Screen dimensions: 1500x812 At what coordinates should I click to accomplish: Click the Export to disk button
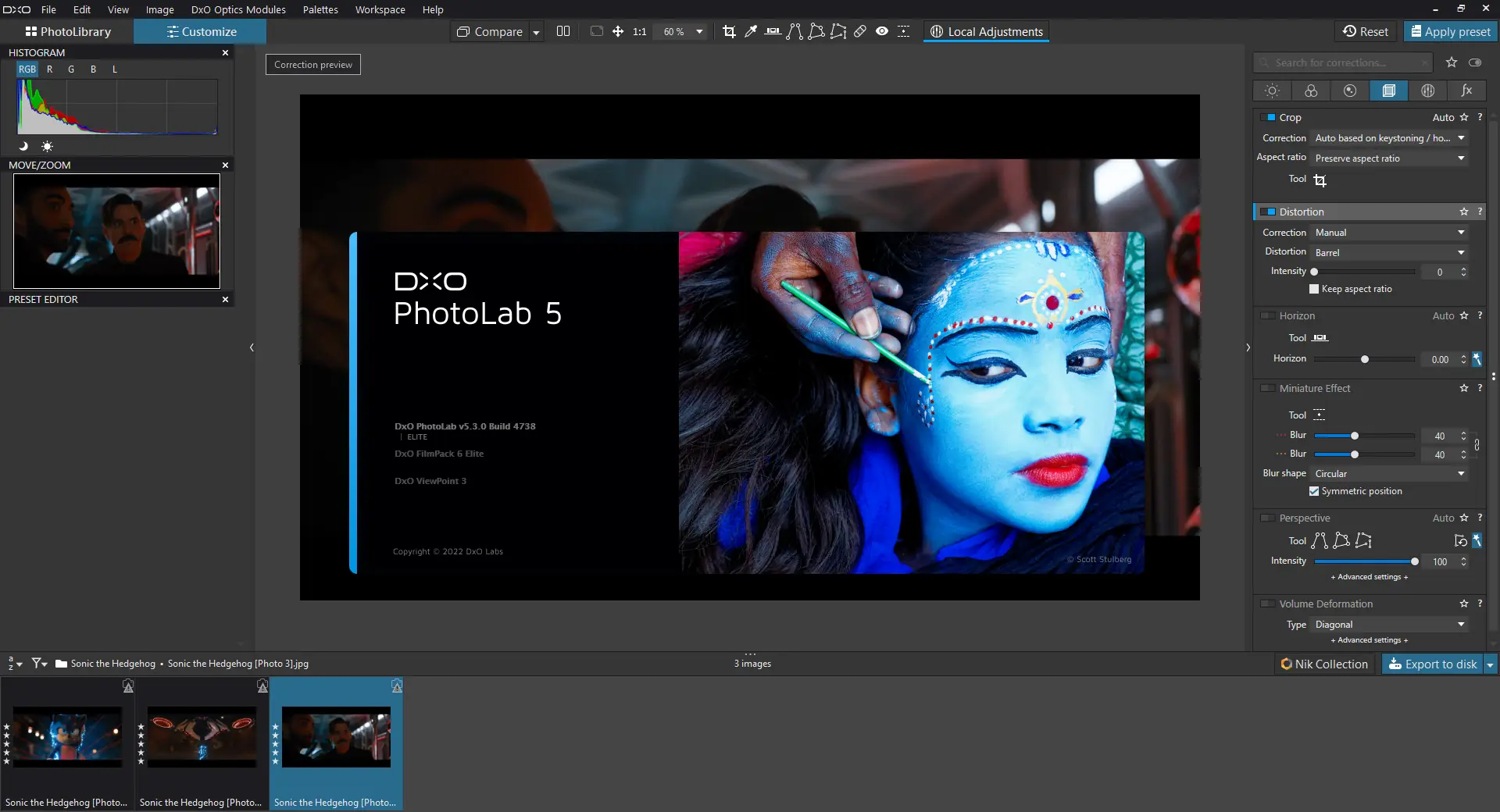tap(1433, 664)
